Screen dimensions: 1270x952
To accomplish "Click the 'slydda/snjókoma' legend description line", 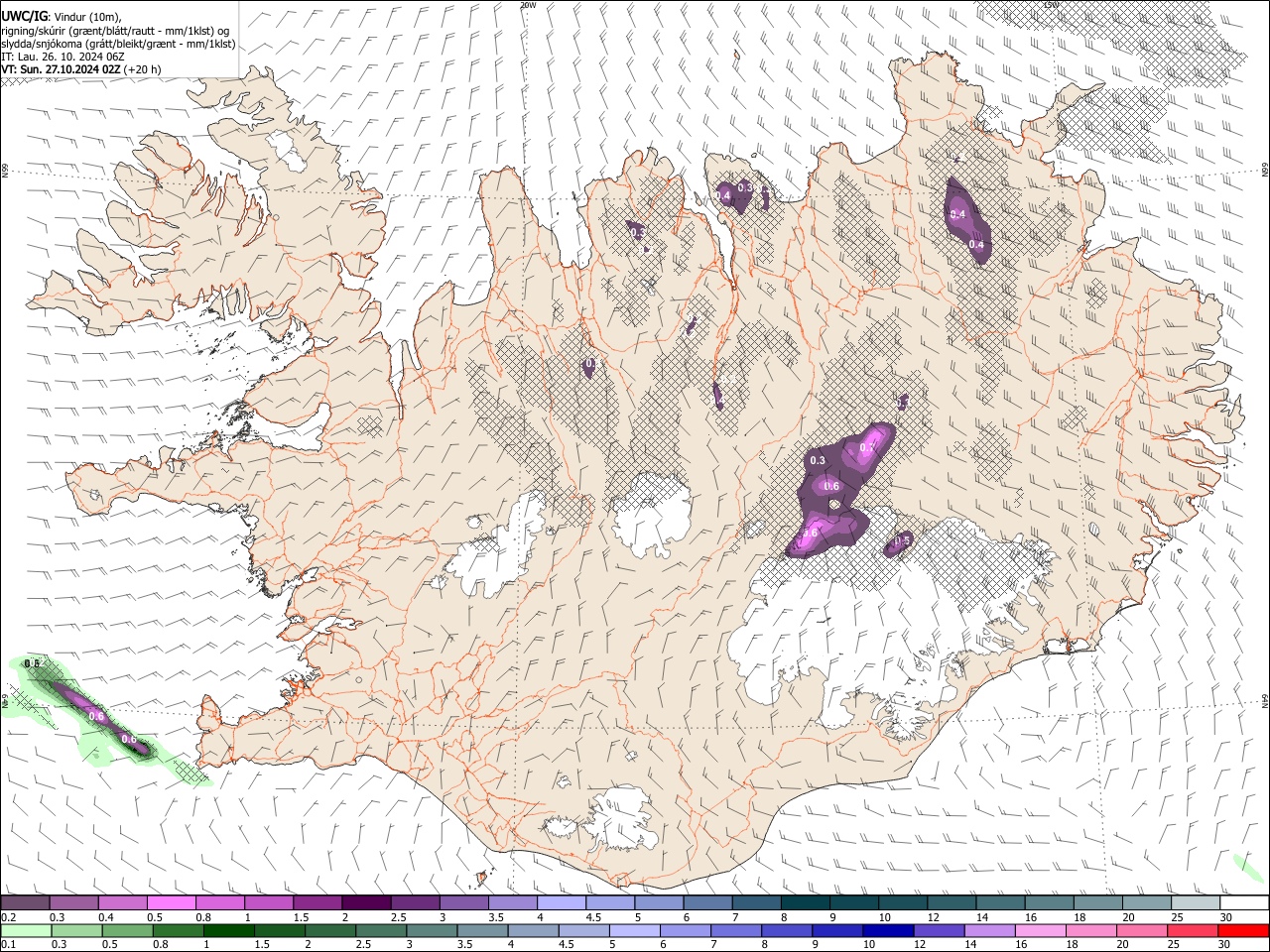I will pos(118,44).
